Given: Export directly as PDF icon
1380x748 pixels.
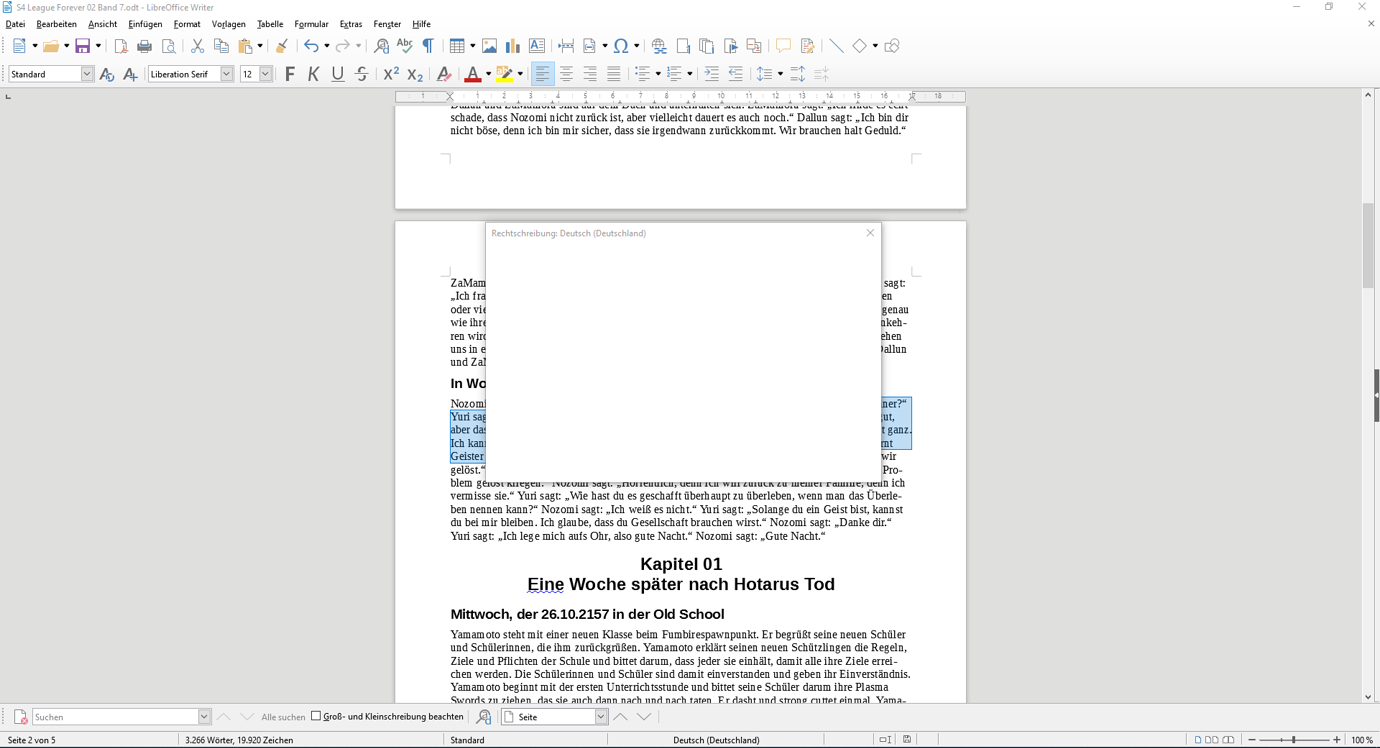Looking at the screenshot, I should click(x=121, y=46).
